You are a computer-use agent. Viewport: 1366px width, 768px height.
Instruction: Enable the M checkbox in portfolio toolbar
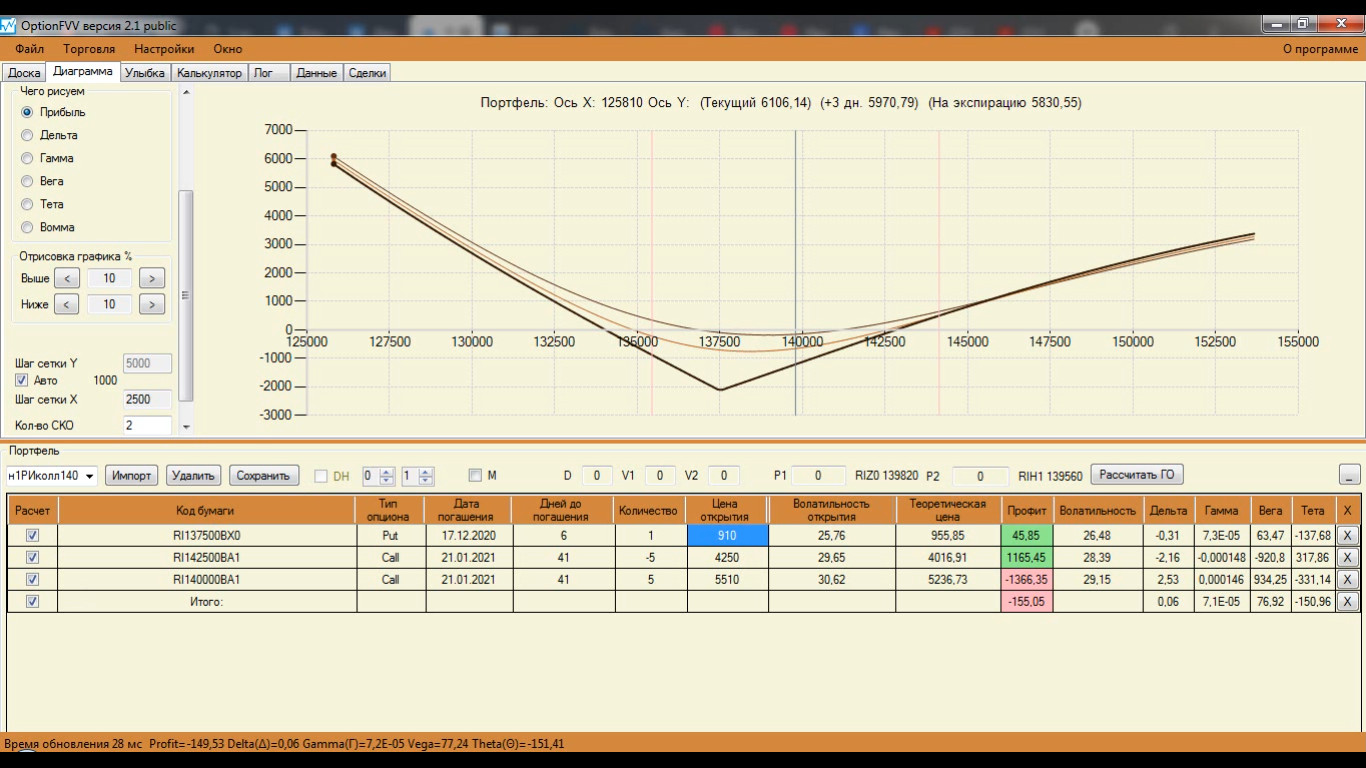(x=475, y=476)
